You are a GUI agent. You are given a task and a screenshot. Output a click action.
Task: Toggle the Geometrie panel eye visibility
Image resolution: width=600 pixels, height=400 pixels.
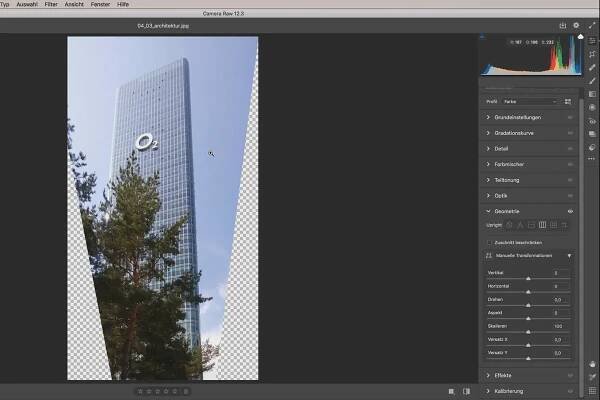point(570,211)
